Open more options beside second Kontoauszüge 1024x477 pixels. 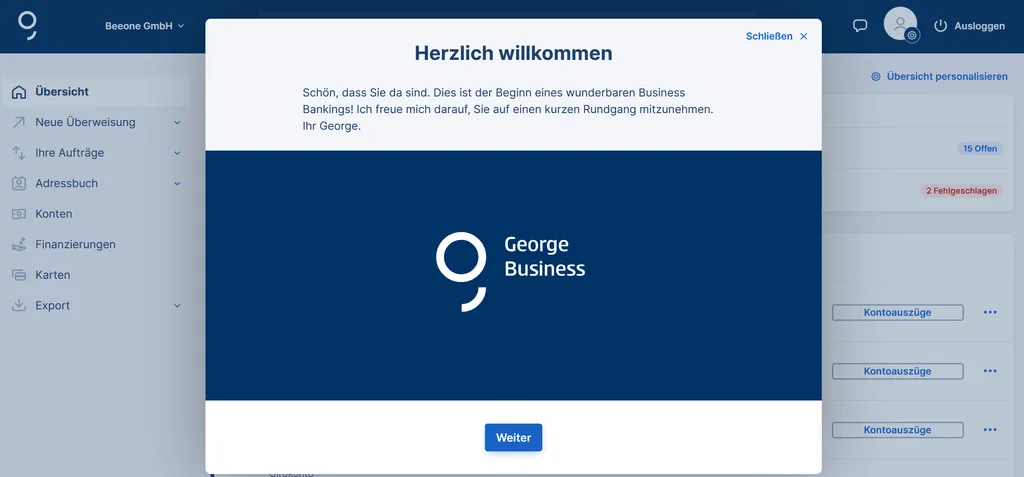coord(990,371)
